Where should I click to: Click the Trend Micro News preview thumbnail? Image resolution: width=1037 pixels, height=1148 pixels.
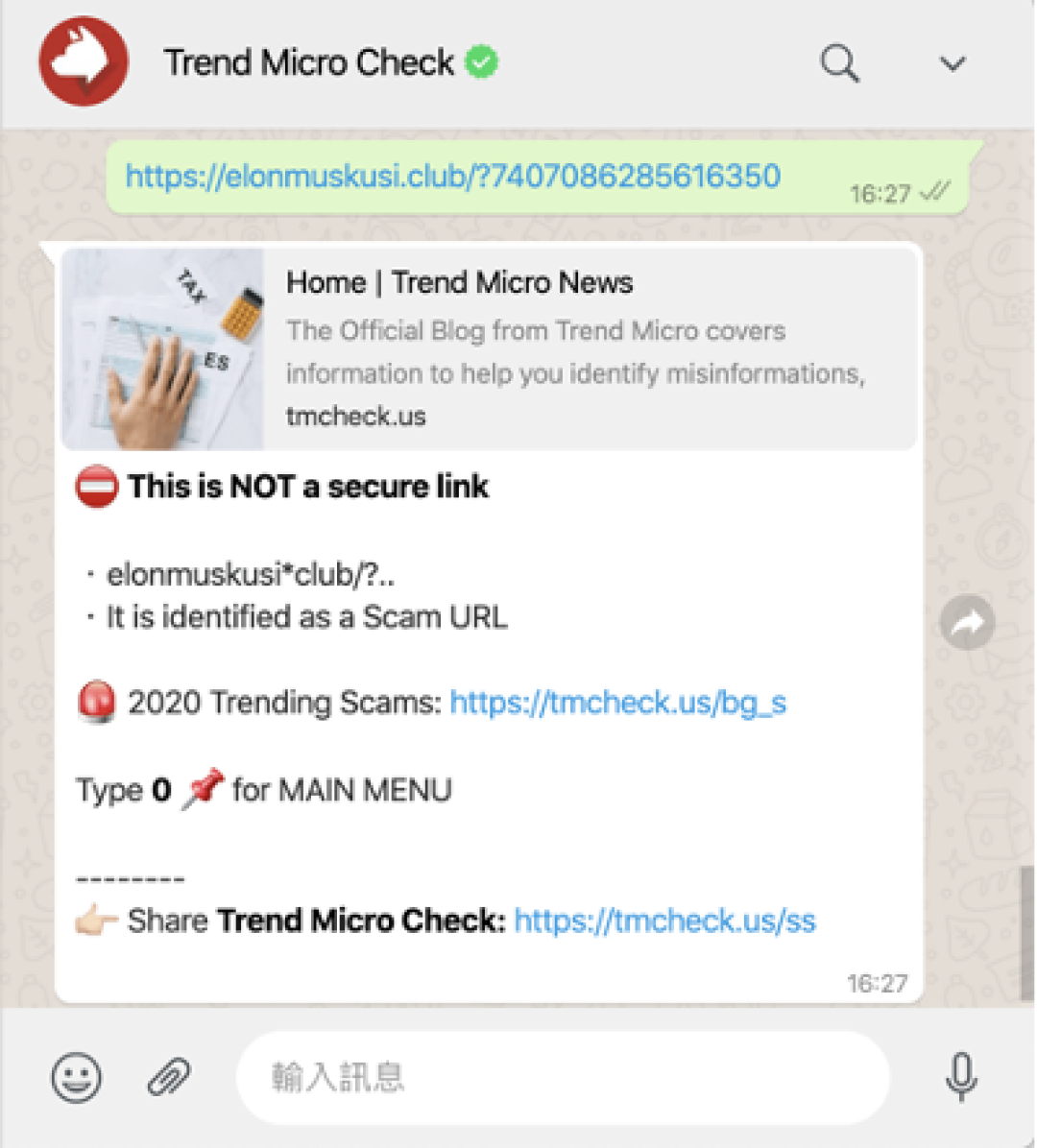pyautogui.click(x=162, y=349)
